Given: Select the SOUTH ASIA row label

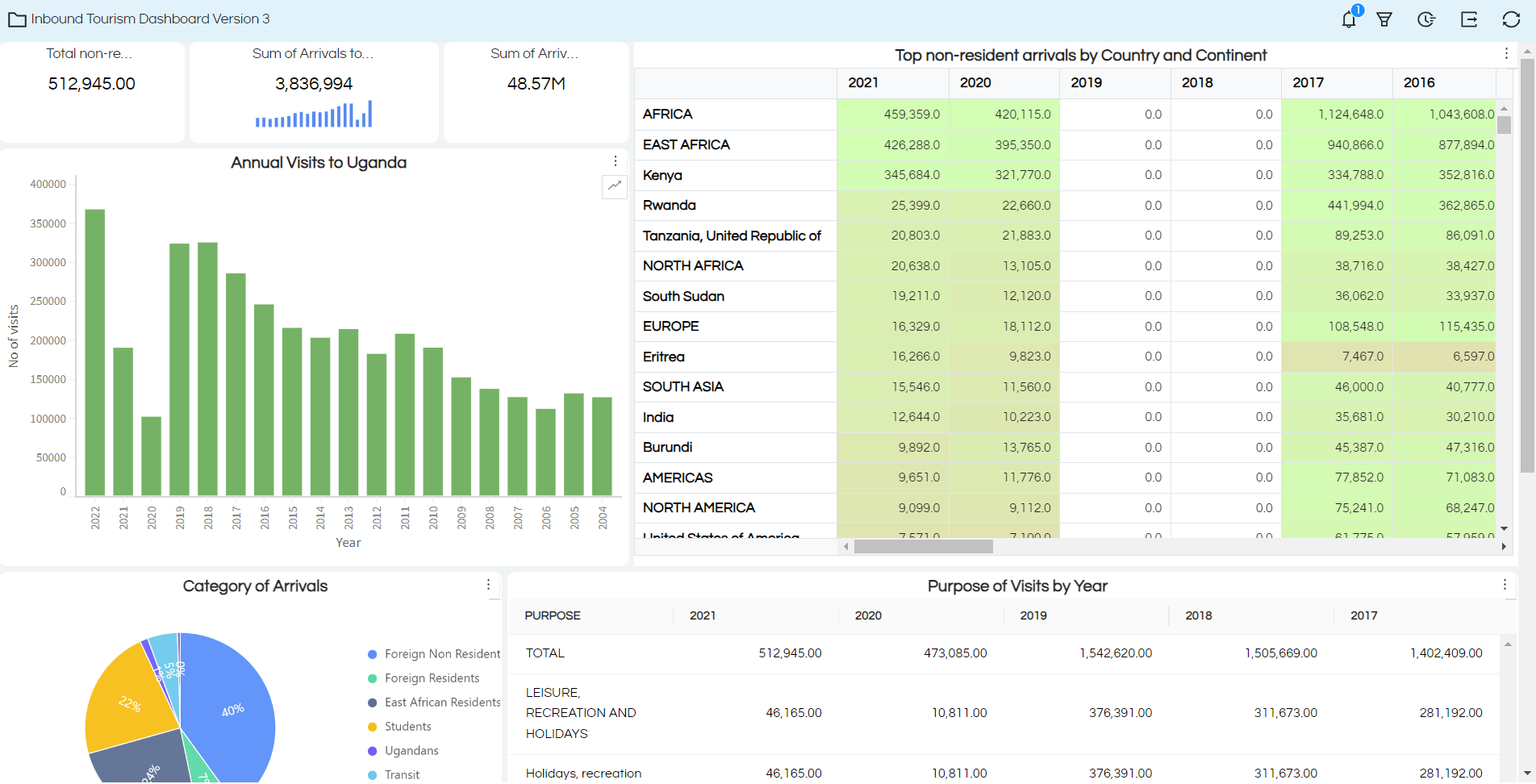Looking at the screenshot, I should coord(682,387).
